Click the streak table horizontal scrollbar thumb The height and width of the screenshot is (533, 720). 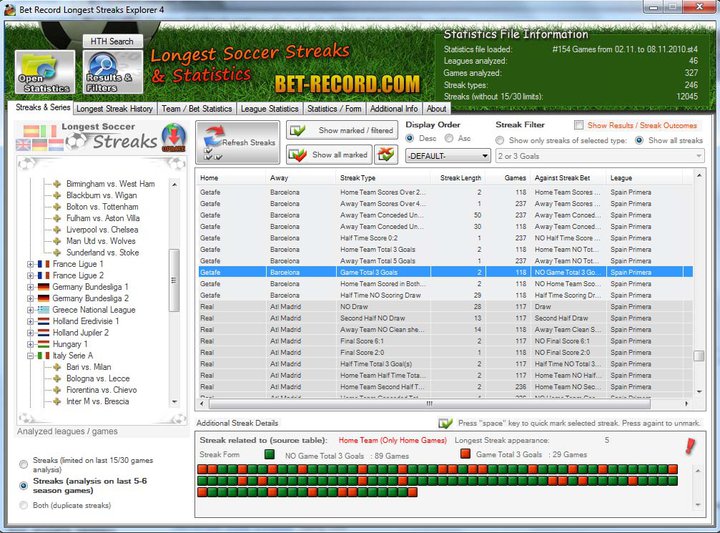coord(430,404)
